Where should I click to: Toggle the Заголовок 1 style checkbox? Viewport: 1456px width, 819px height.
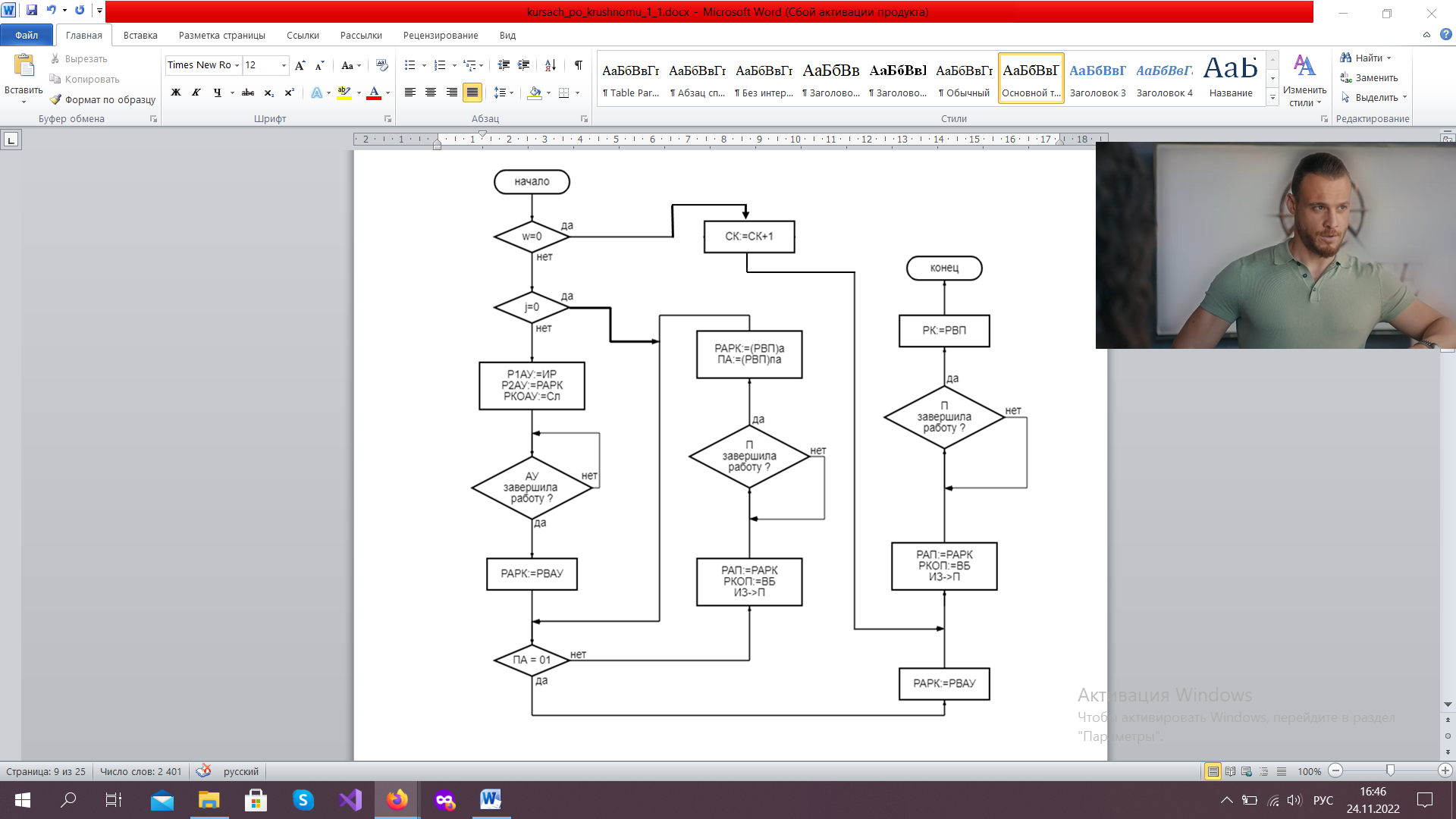coord(831,79)
